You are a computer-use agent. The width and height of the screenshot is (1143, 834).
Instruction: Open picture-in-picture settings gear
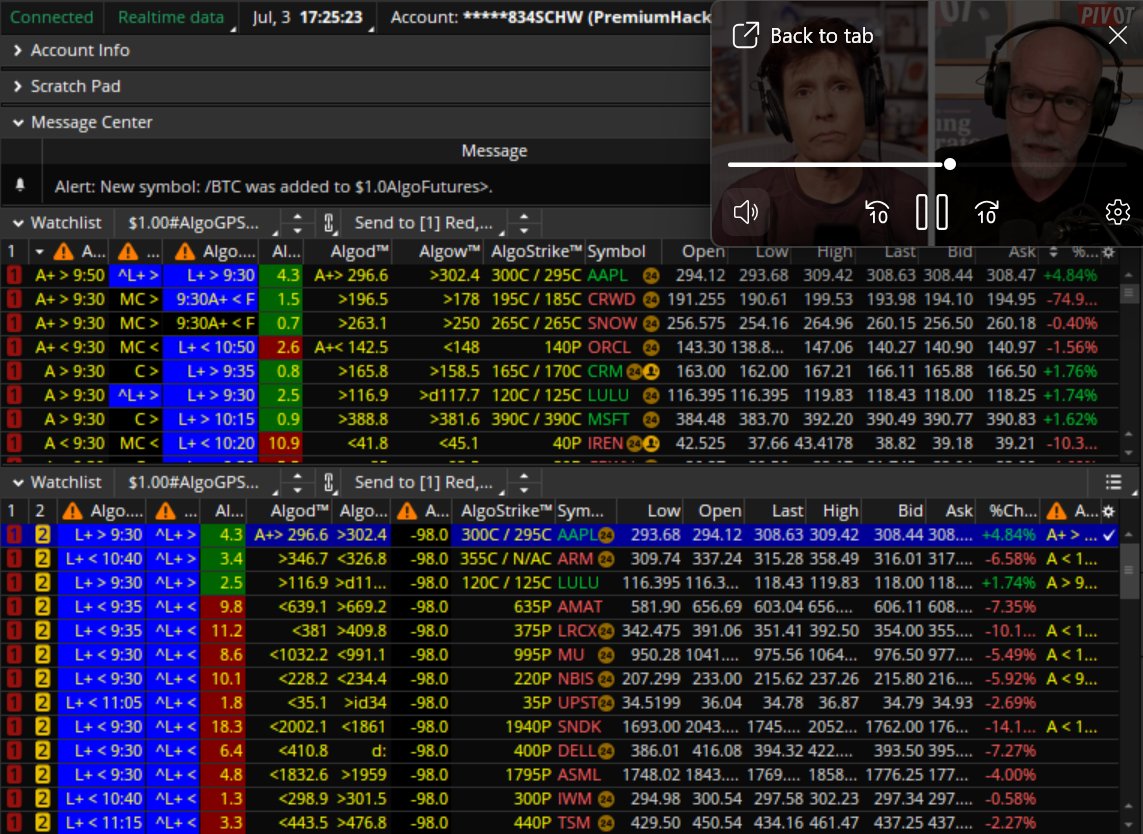coord(1117,212)
